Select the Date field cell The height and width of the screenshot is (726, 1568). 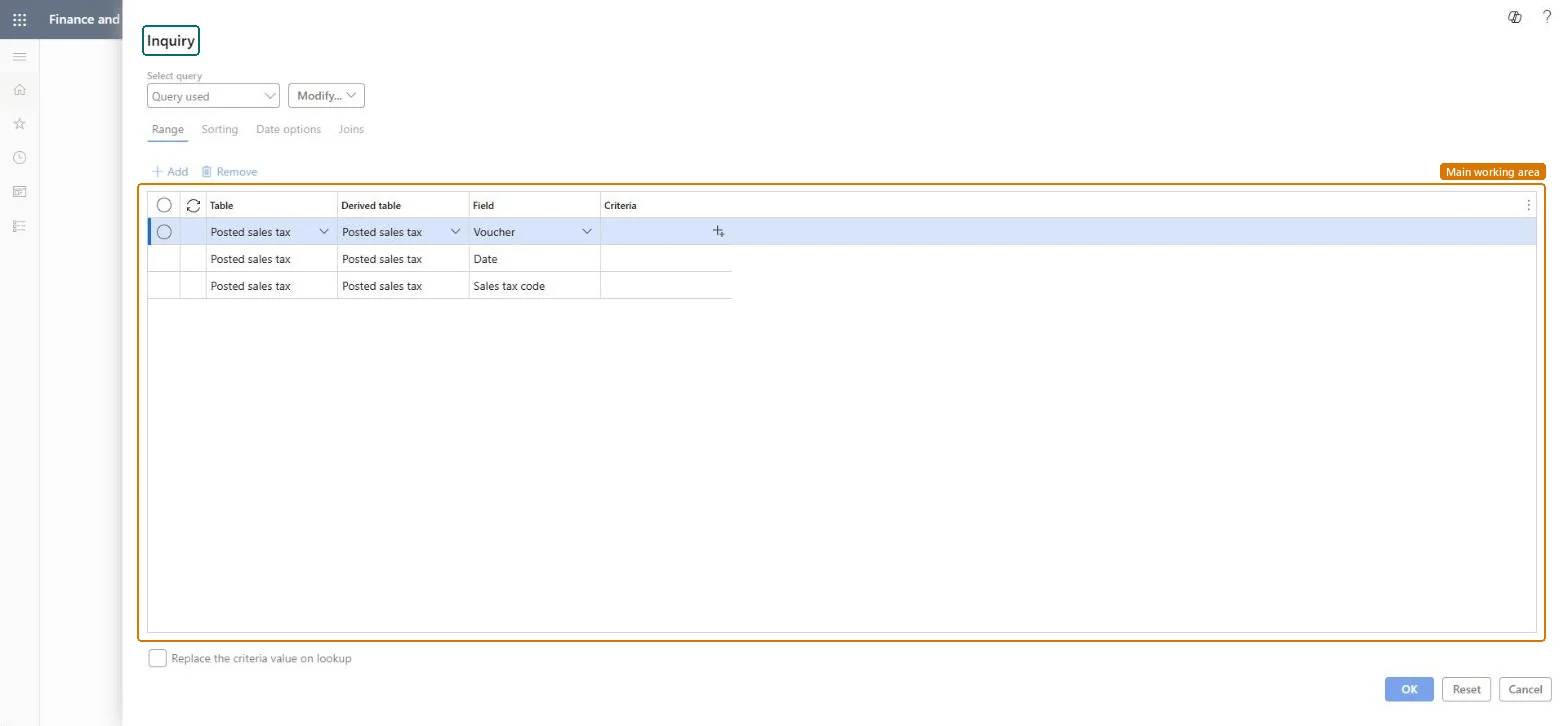click(x=535, y=259)
